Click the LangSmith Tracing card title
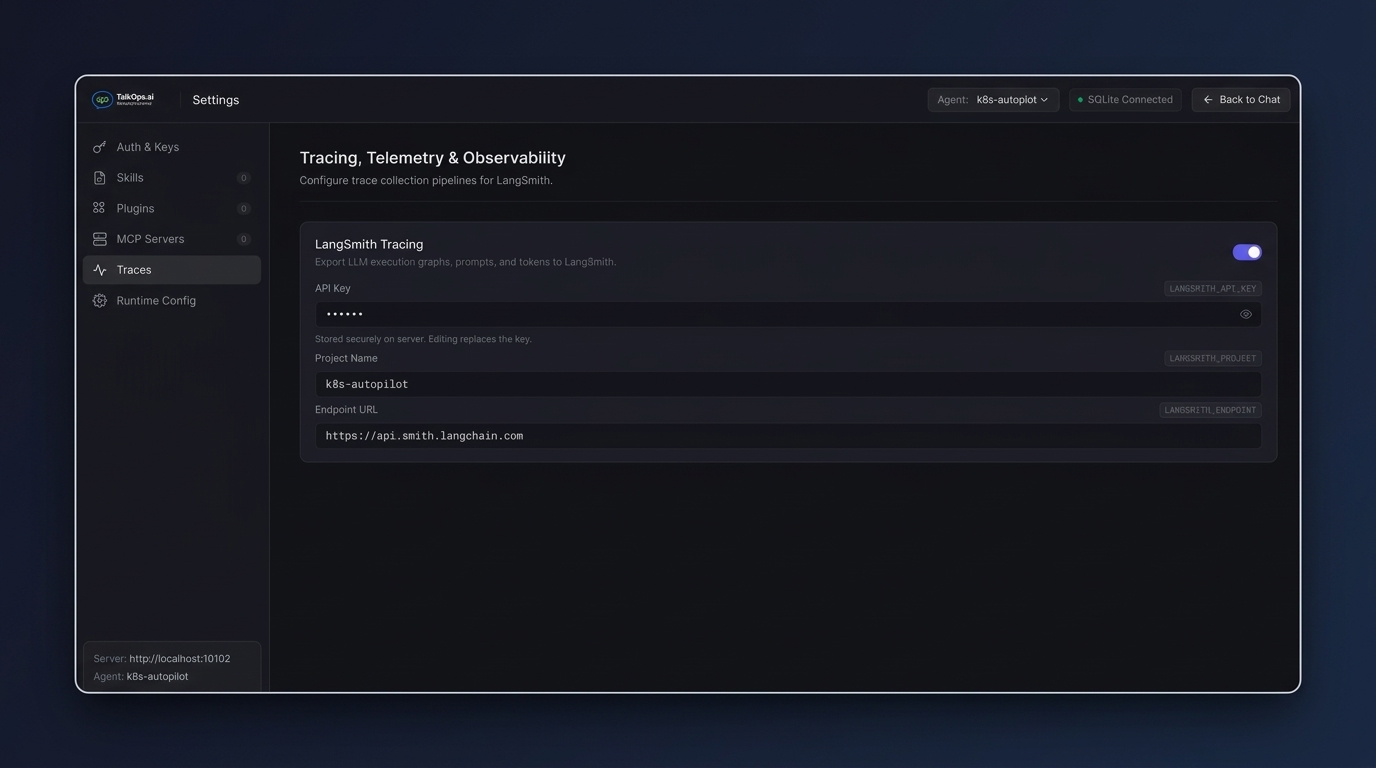 pyautogui.click(x=369, y=244)
